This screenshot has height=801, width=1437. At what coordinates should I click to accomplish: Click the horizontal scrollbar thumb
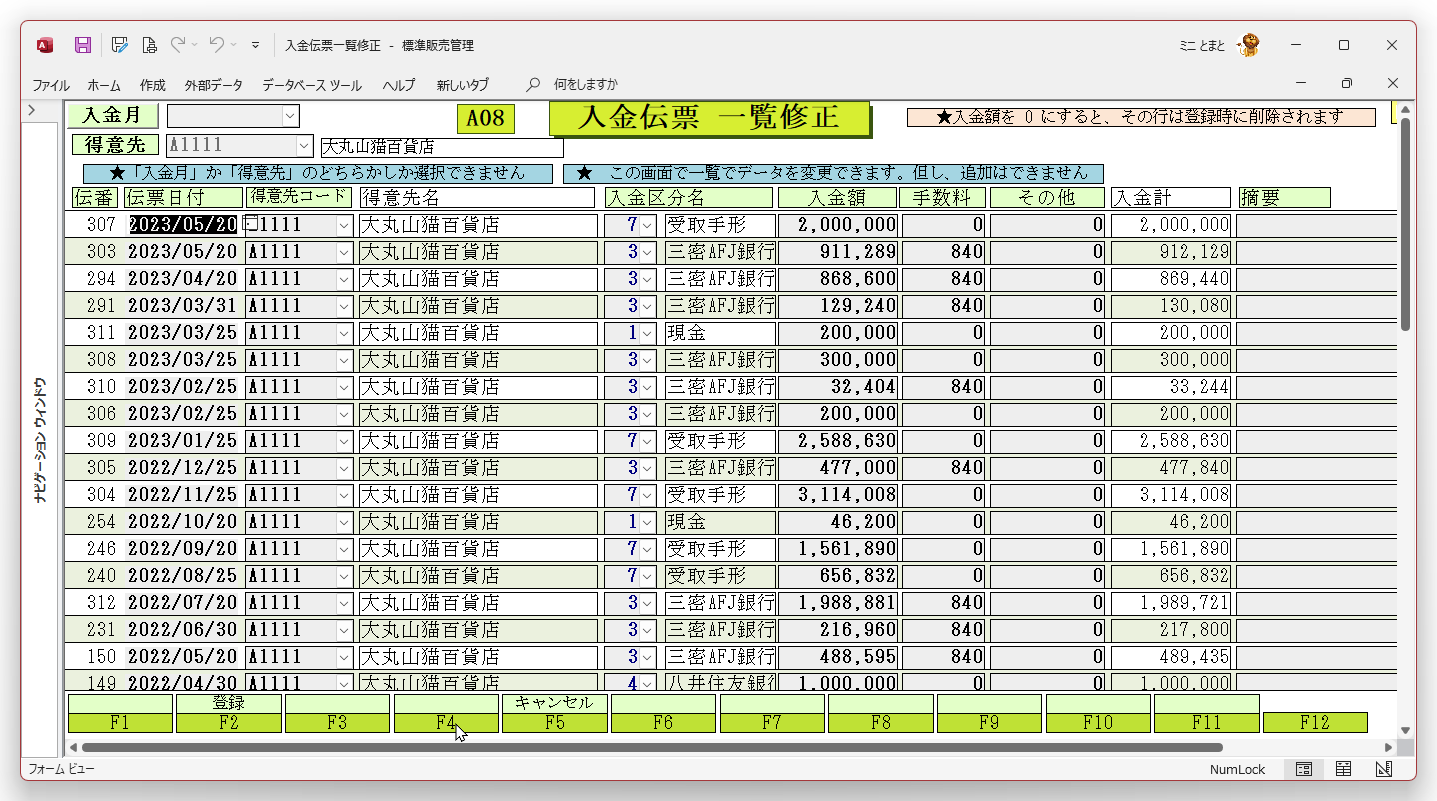click(652, 748)
